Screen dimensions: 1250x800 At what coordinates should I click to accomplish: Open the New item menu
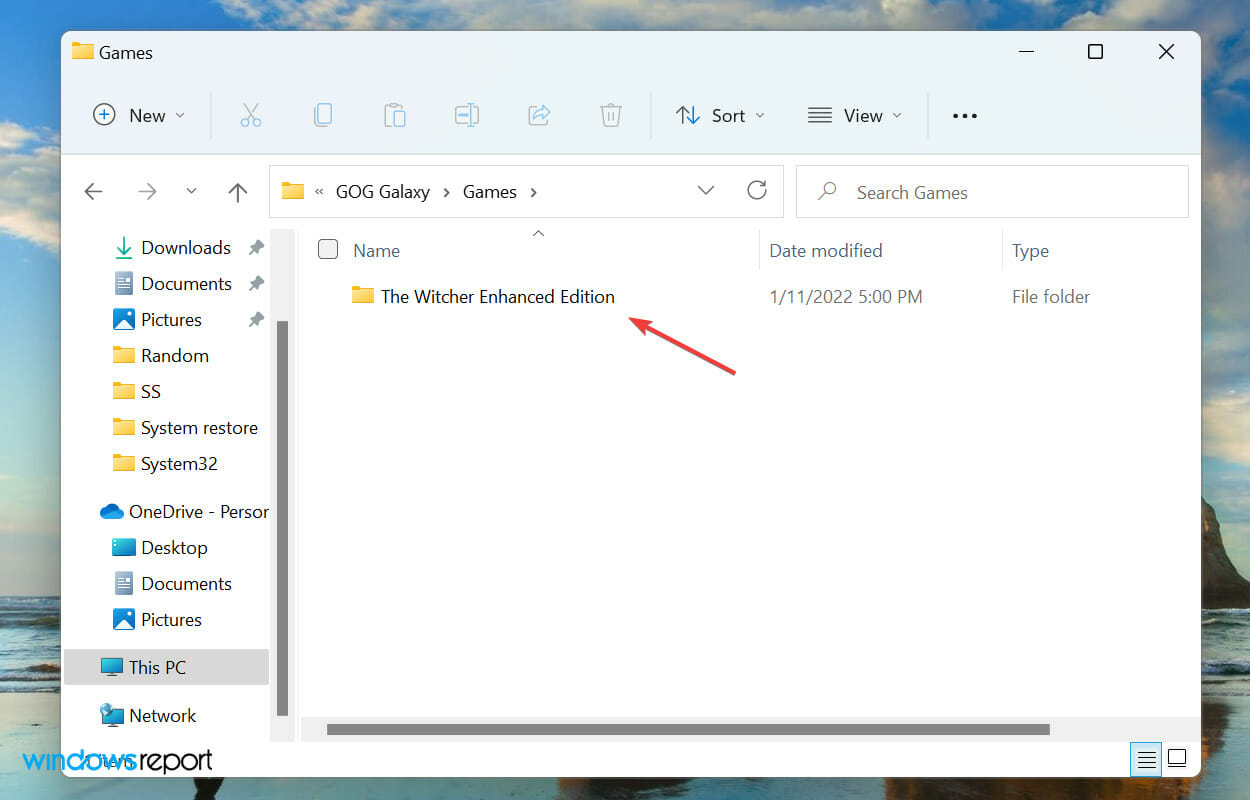[x=139, y=115]
